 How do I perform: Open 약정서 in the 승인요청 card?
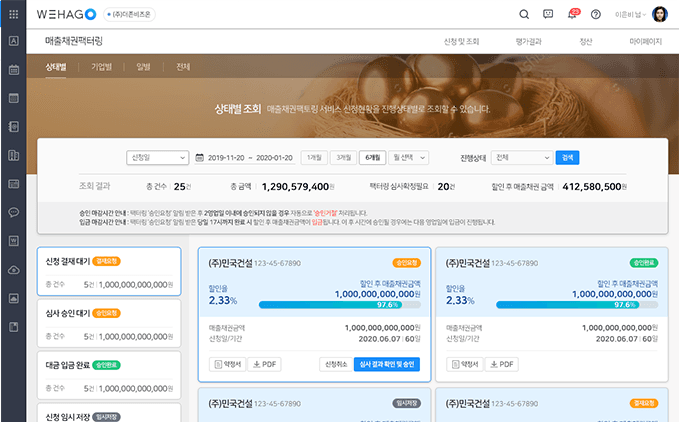coord(228,364)
